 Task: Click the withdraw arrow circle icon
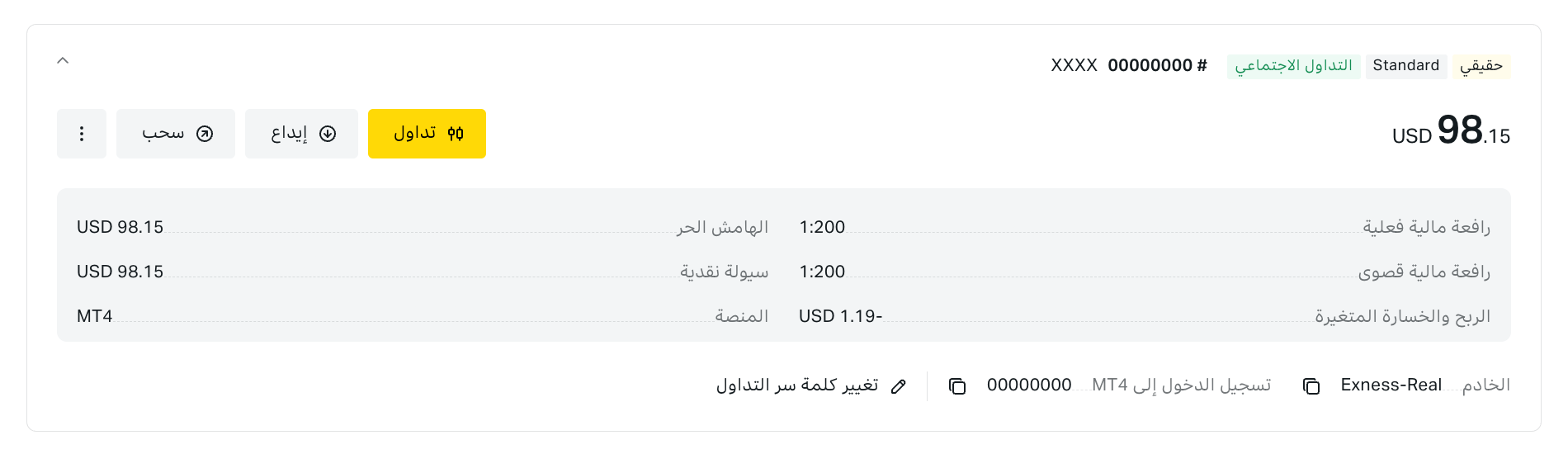click(205, 134)
